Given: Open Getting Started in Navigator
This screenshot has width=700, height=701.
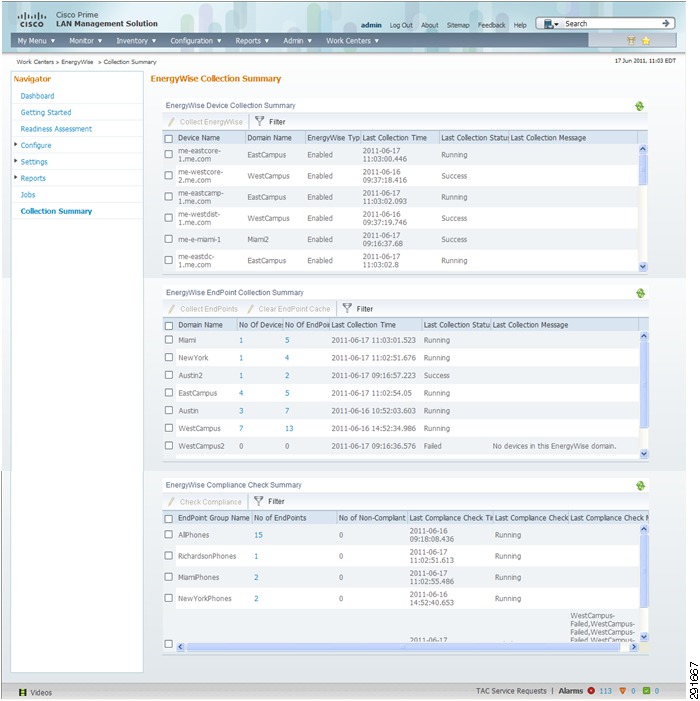Looking at the screenshot, I should pos(46,113).
